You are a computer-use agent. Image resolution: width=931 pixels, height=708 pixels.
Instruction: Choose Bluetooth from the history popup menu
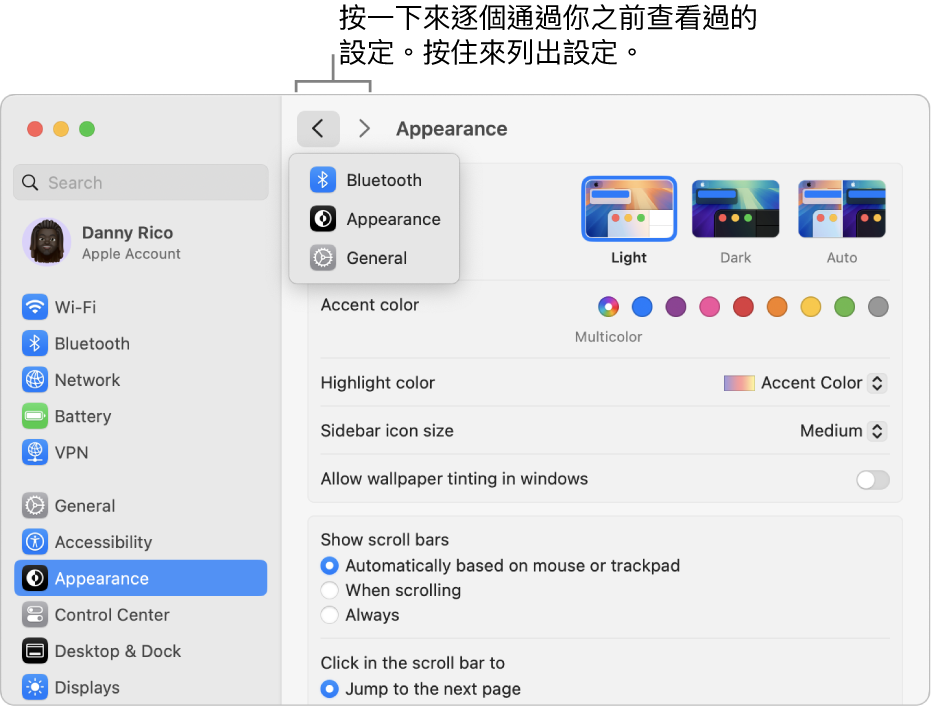click(374, 179)
